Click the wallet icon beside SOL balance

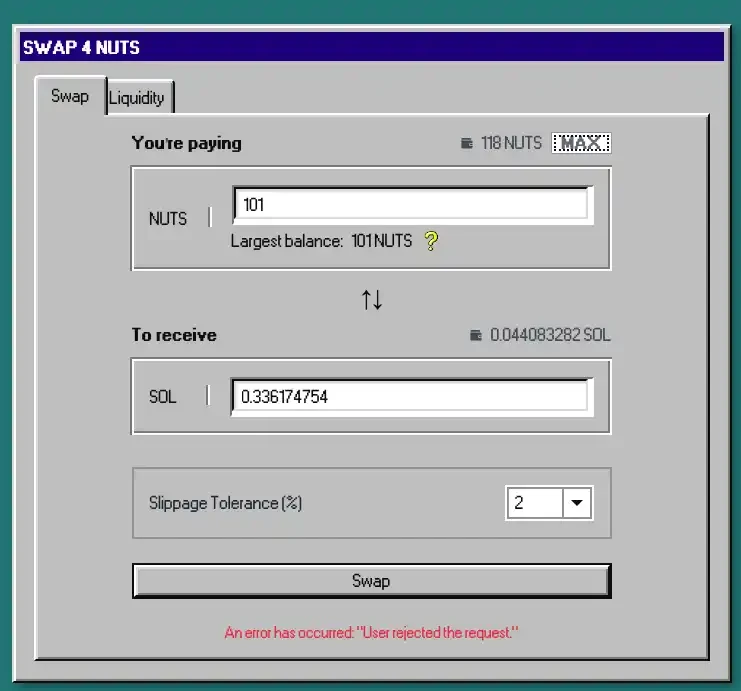pyautogui.click(x=476, y=336)
